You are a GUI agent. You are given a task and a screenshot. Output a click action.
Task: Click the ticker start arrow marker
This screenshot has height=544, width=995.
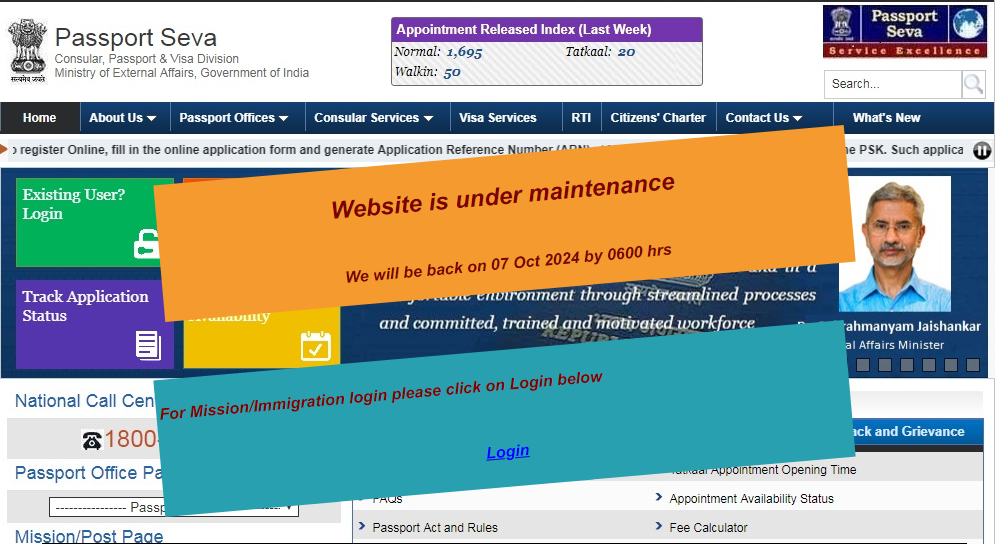tap(4, 149)
